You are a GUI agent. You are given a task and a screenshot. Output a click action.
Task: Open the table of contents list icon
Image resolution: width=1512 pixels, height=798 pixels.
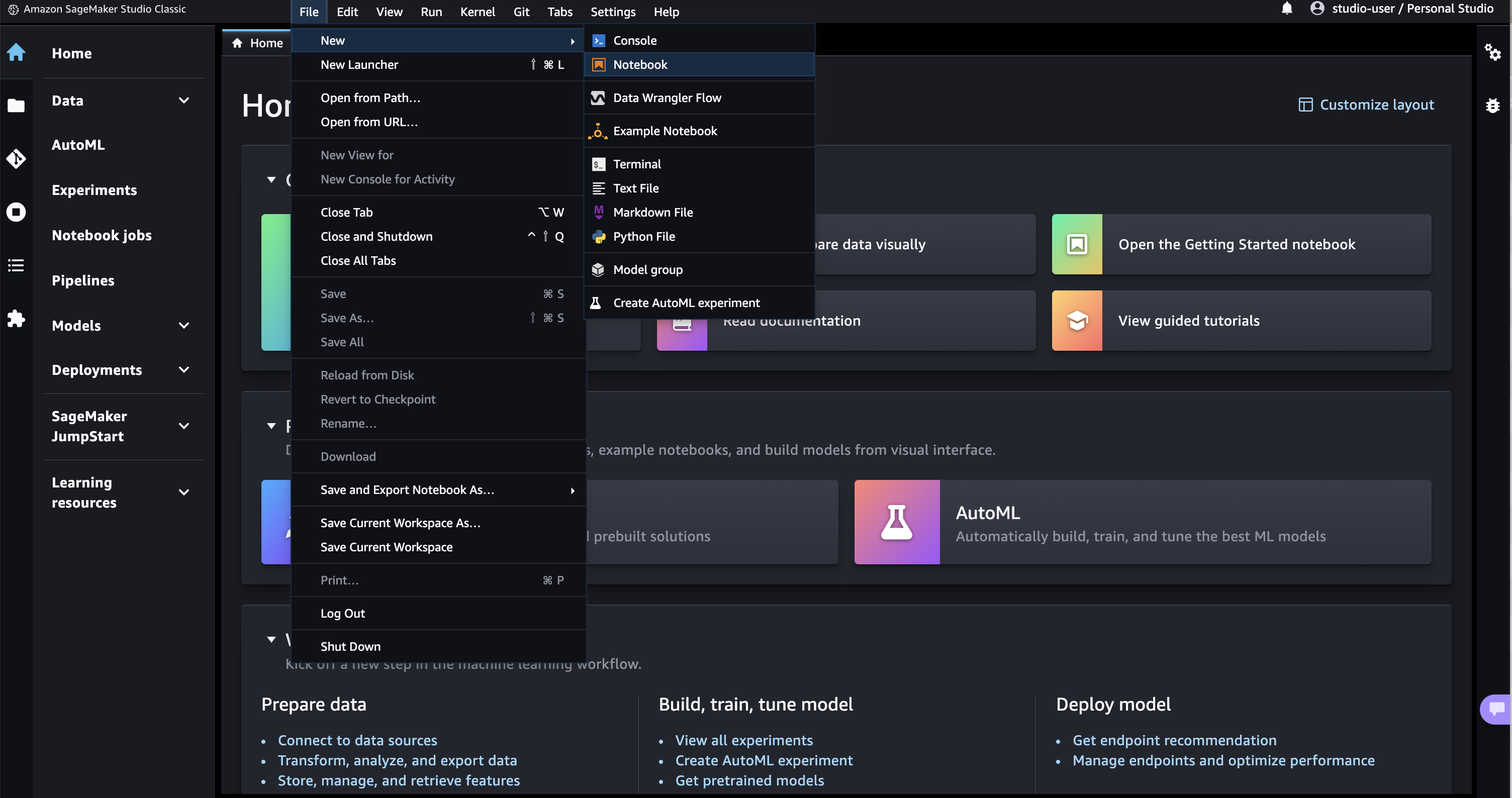click(16, 265)
